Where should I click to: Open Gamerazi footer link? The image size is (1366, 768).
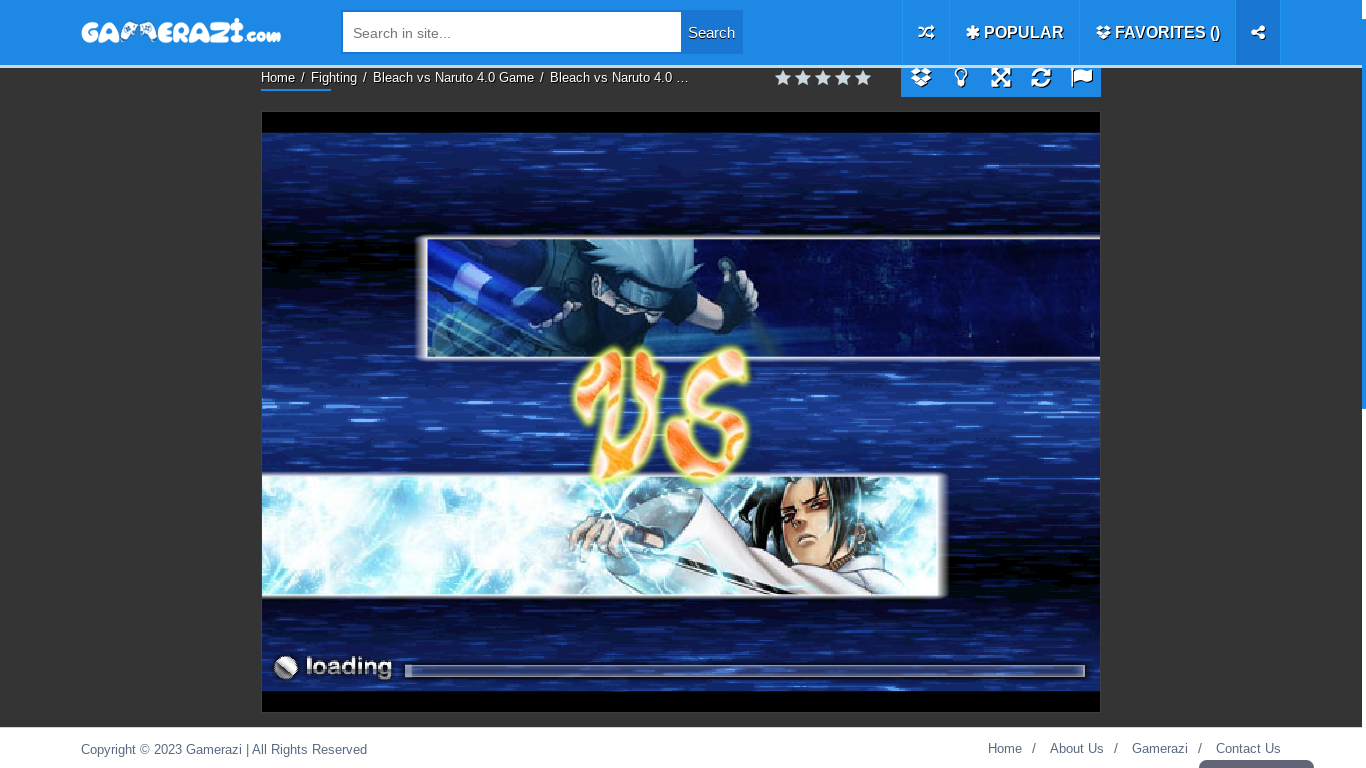click(x=1160, y=749)
